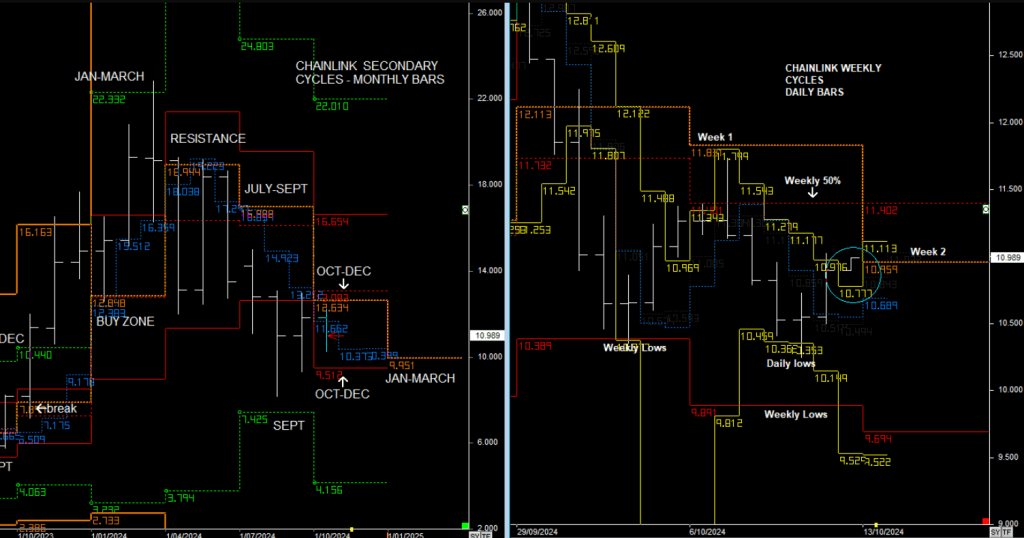The width and height of the screenshot is (1024, 538).
Task: Click the 24.803 green level value
Action: click(x=257, y=46)
